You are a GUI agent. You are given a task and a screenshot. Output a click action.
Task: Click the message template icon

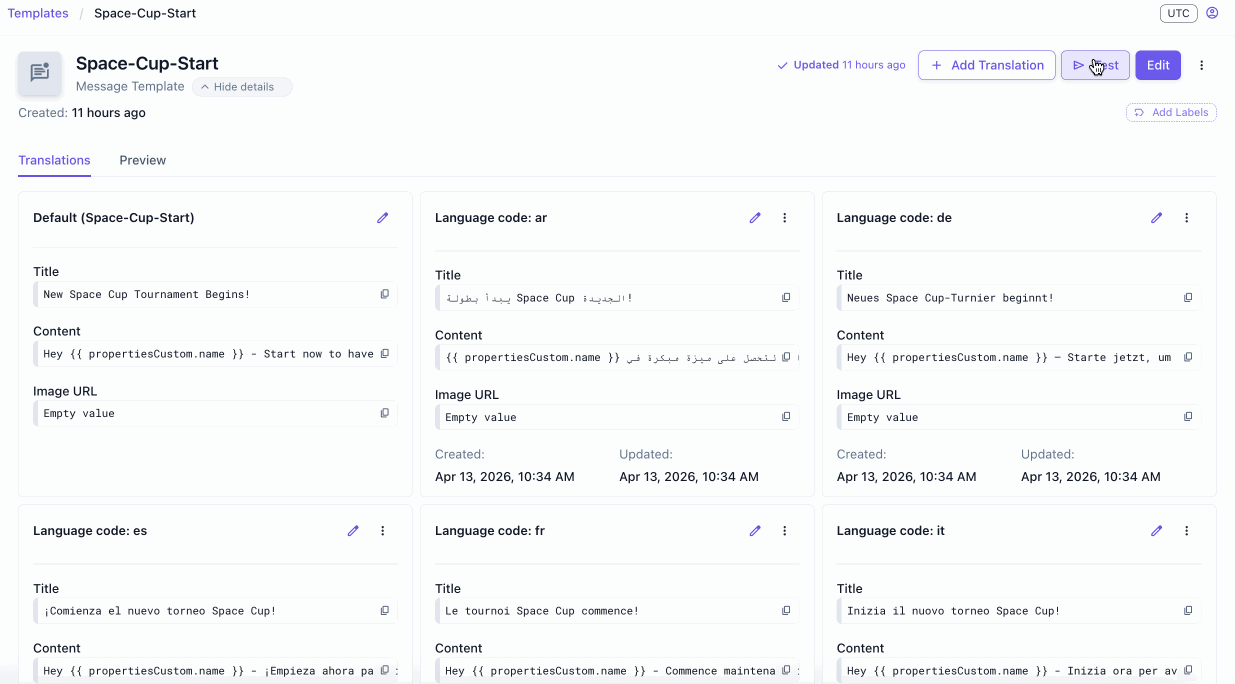point(40,73)
